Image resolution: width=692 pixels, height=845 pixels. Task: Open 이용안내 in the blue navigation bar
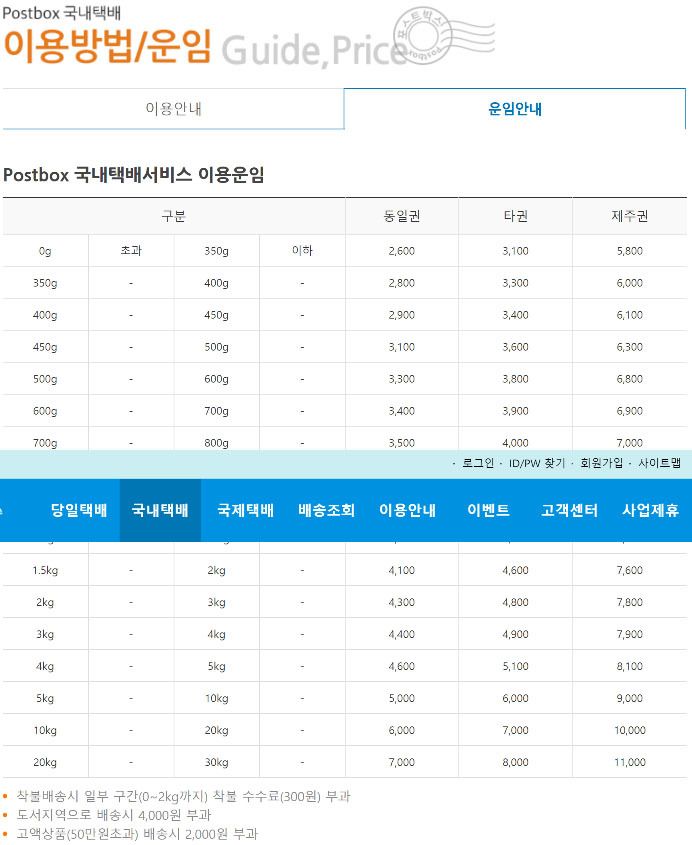pyautogui.click(x=407, y=510)
